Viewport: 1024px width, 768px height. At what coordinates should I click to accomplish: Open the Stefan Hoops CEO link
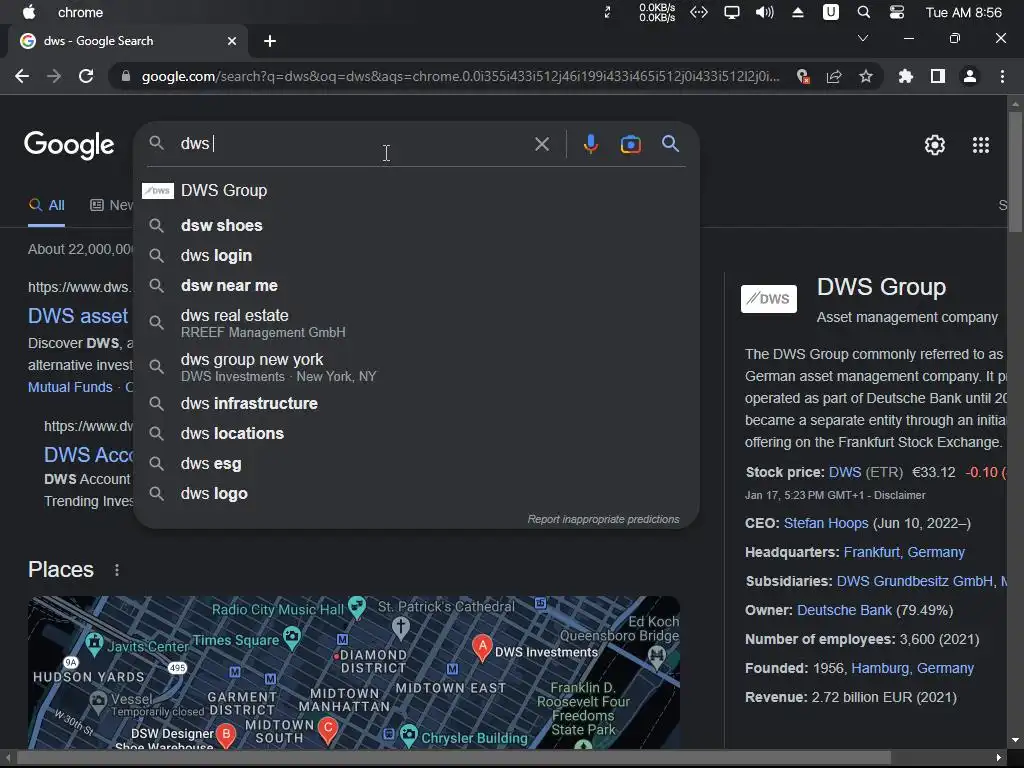pos(825,523)
